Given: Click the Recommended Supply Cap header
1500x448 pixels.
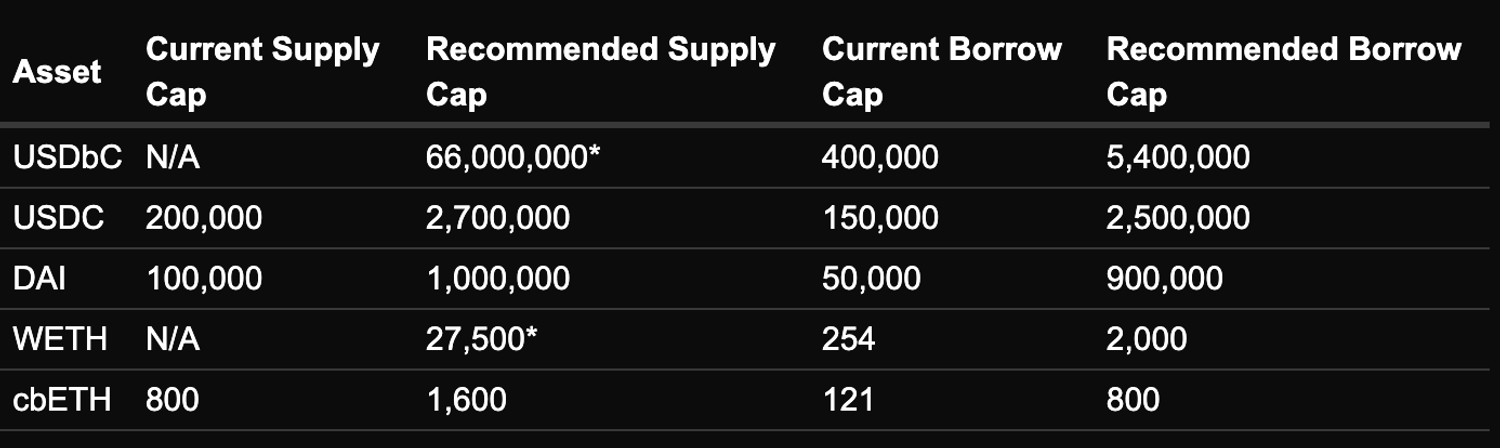Looking at the screenshot, I should [600, 72].
